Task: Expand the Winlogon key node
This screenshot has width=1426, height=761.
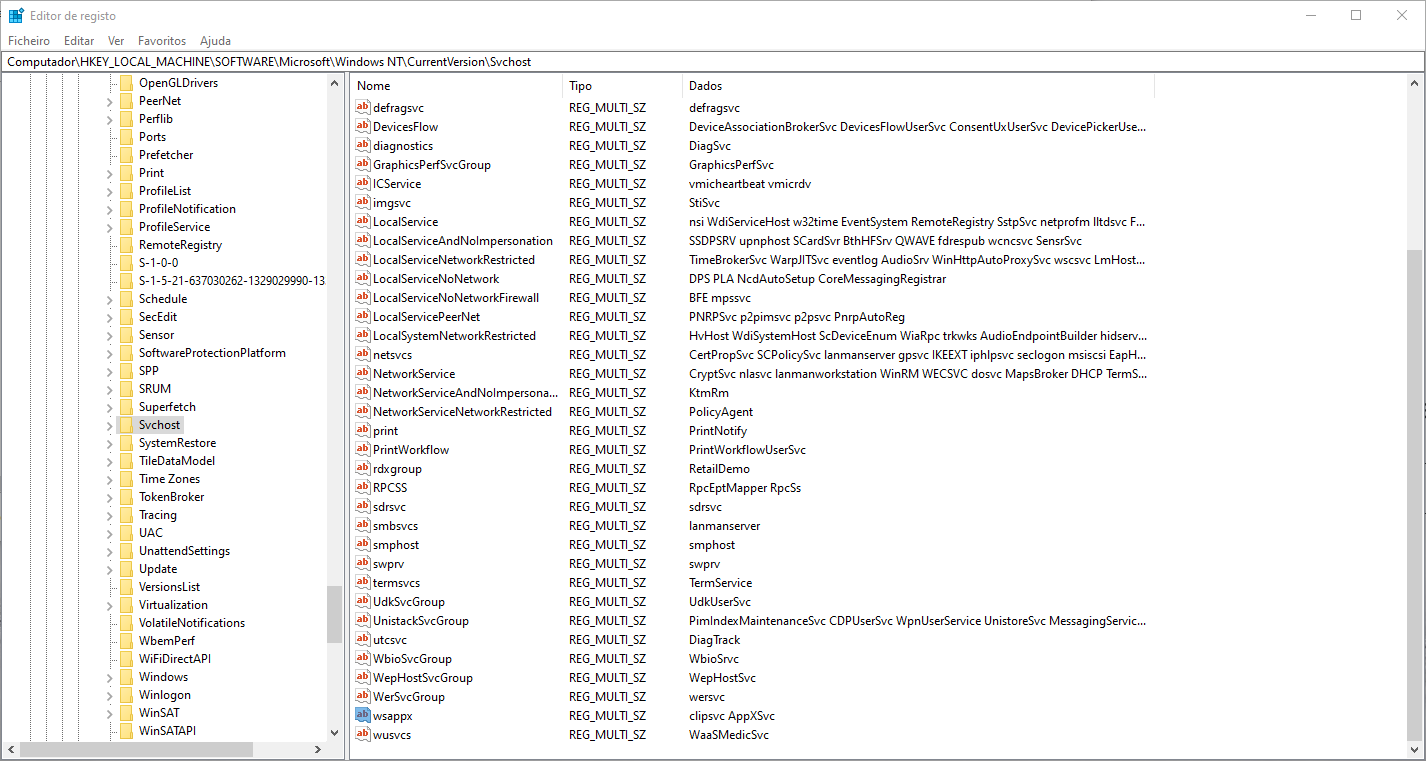Action: click(x=109, y=695)
